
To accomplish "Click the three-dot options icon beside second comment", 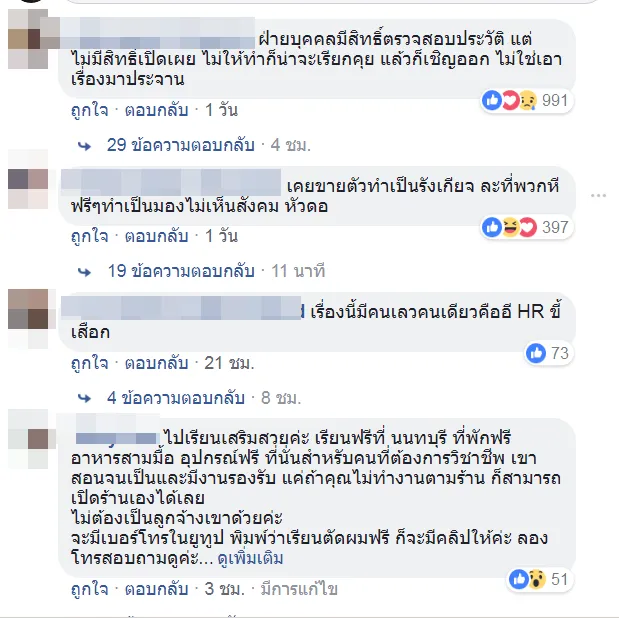I will tap(598, 195).
